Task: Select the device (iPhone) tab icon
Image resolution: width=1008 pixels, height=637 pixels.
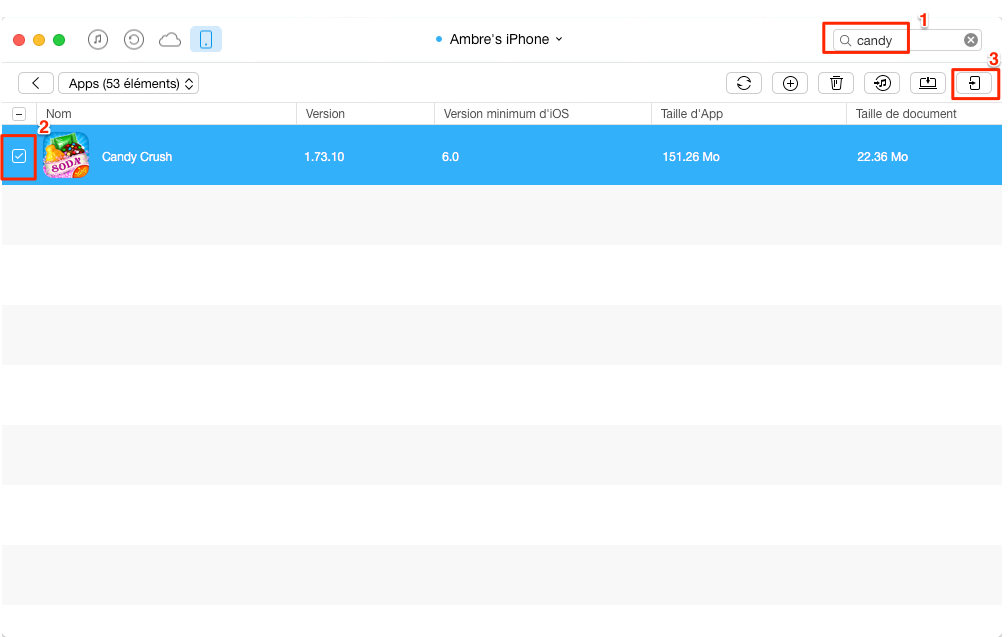Action: point(206,40)
